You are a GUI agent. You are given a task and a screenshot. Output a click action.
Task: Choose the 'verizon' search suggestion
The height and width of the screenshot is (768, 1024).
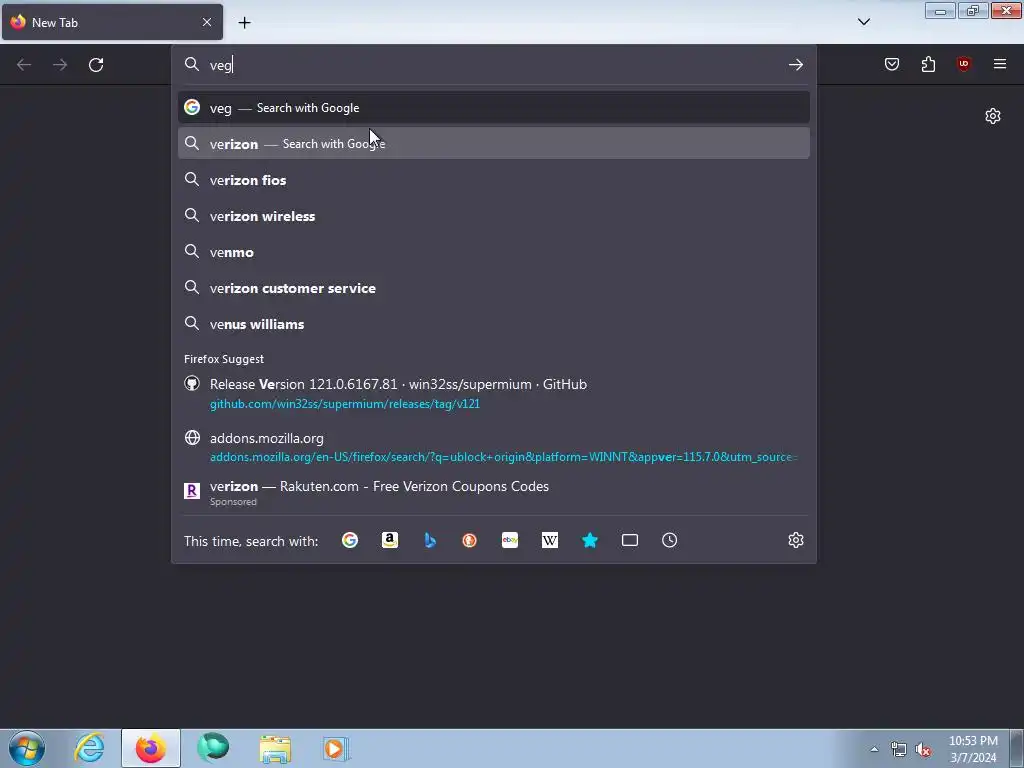494,144
